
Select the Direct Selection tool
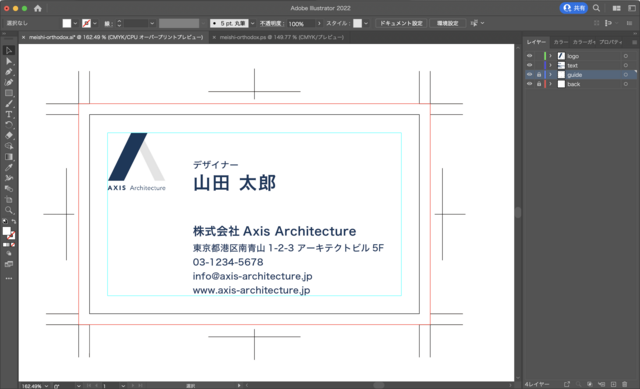pos(9,61)
